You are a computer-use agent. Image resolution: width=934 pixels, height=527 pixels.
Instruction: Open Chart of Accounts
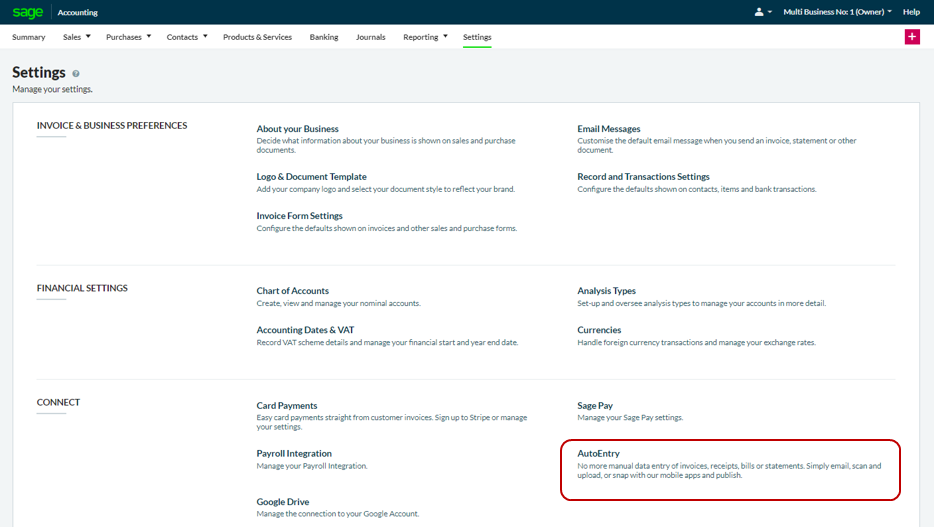[x=292, y=291]
